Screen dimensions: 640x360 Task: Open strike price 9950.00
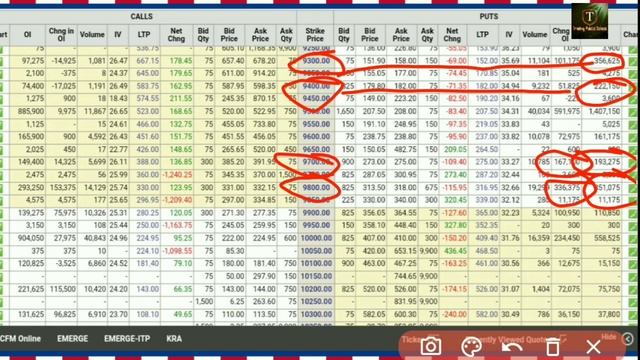coord(316,226)
